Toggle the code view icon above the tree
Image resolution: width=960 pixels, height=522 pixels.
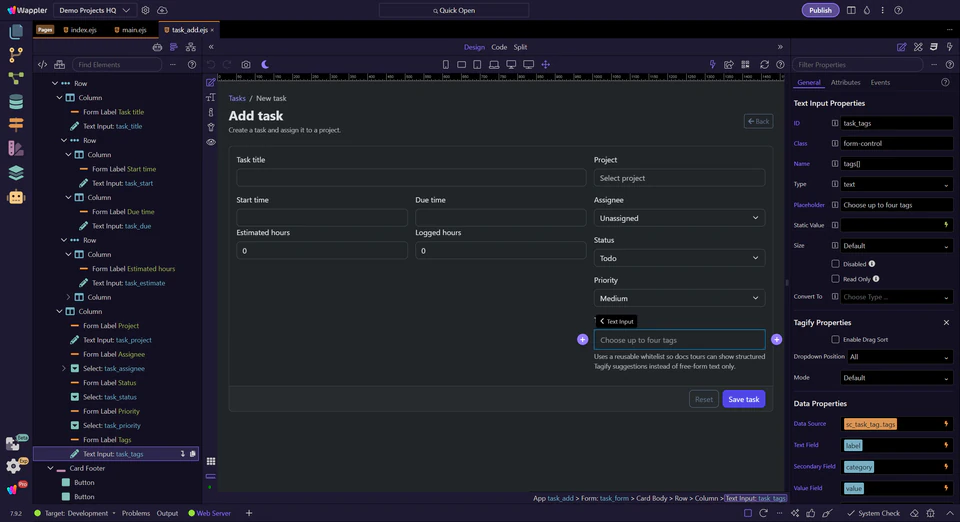click(42, 64)
